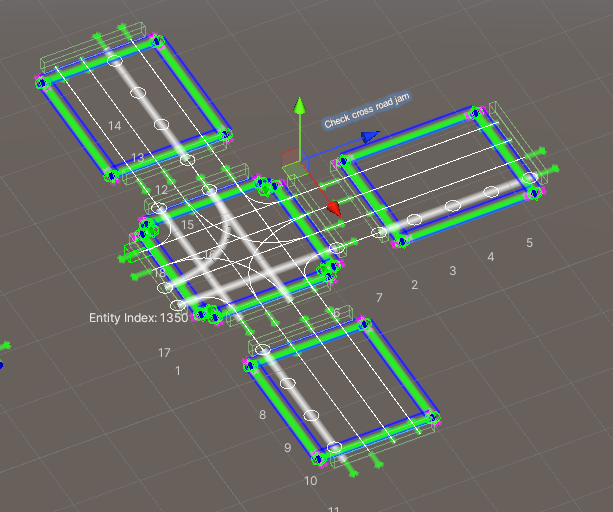This screenshot has height=512, width=613.
Task: Click the green plane square of move gizmo
Action: click(294, 170)
